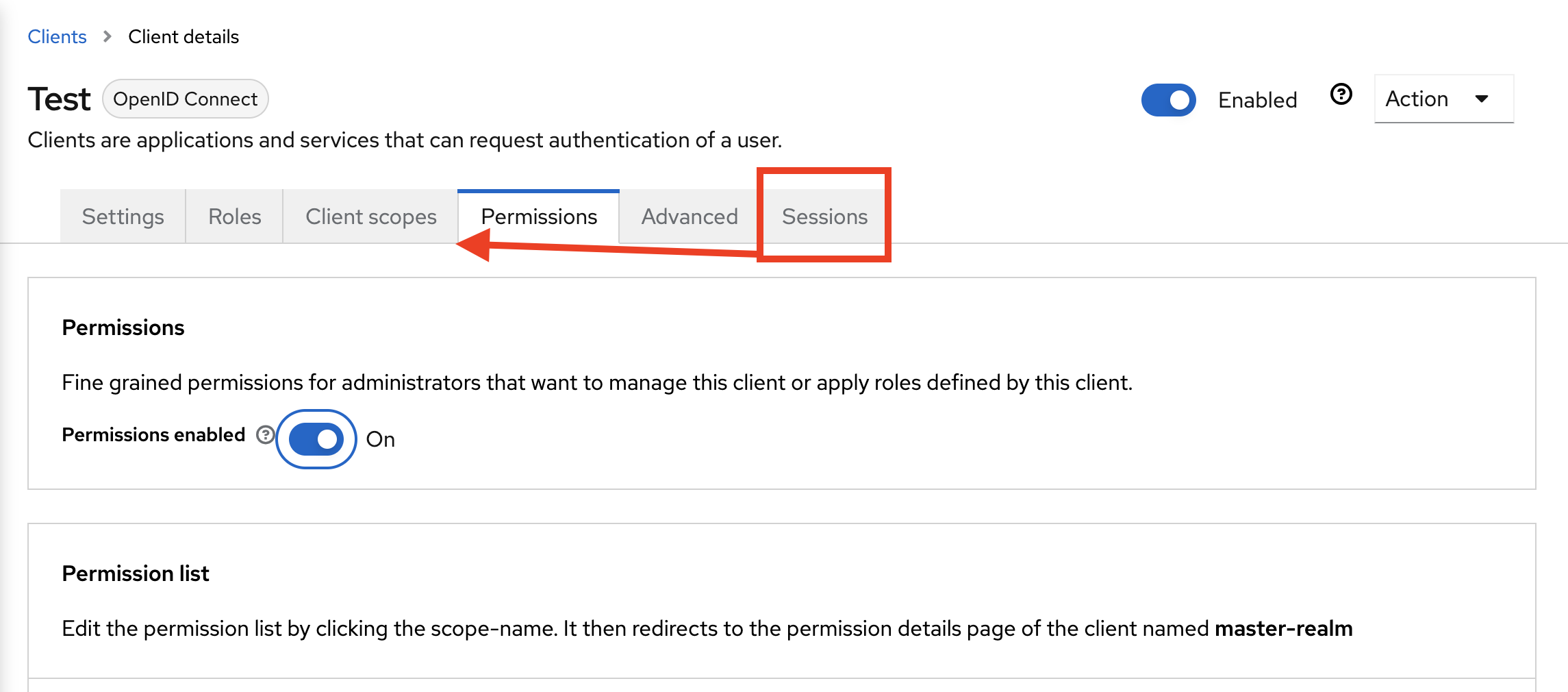Screen dimensions: 1568x692
Task: Click the help icon beside the Enabled toggle
Action: pyautogui.click(x=1341, y=95)
